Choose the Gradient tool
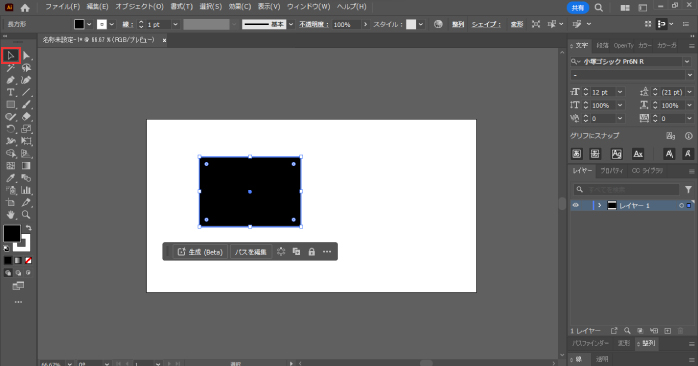698x366 pixels. pos(26,166)
